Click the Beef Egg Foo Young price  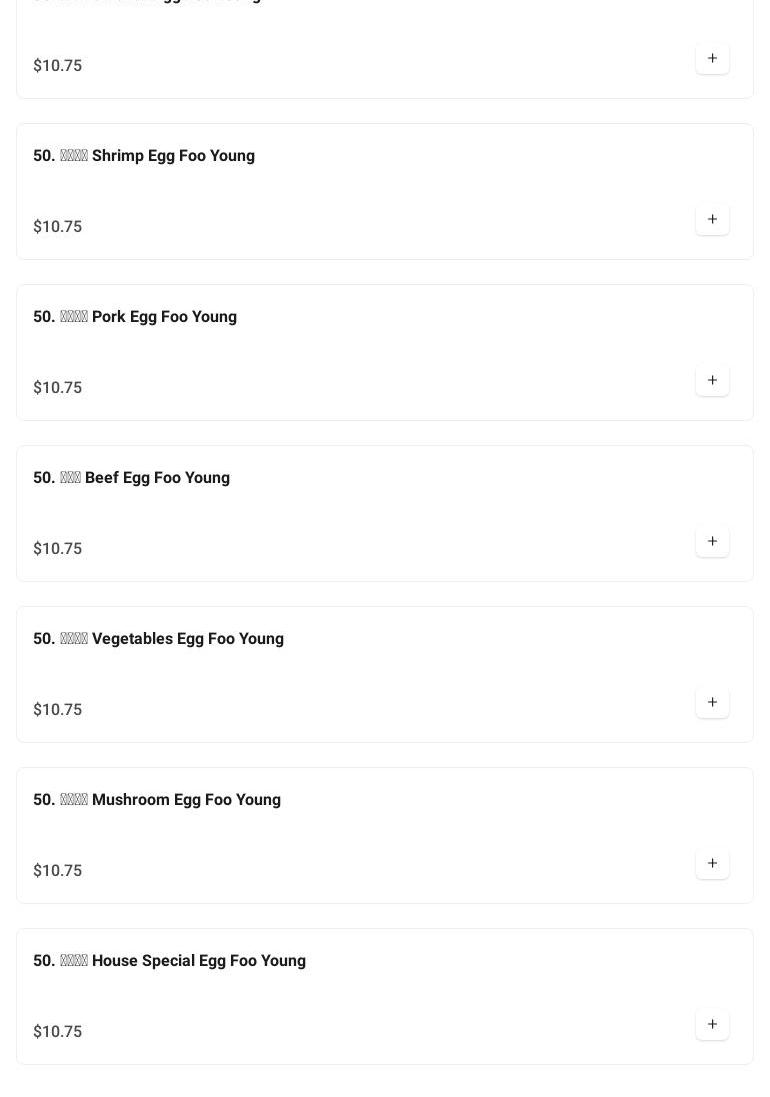pos(58,549)
